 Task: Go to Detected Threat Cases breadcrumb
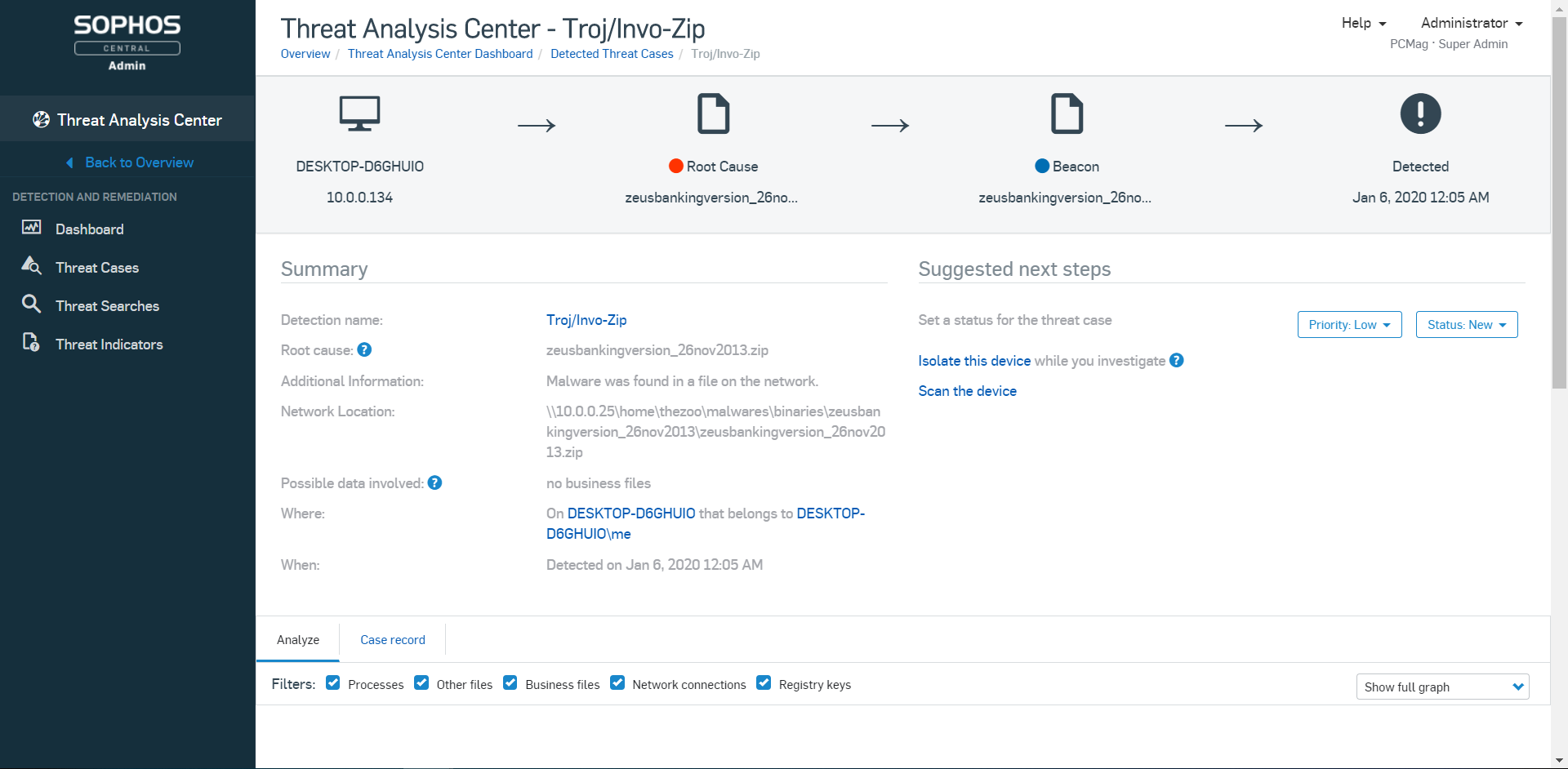[612, 54]
